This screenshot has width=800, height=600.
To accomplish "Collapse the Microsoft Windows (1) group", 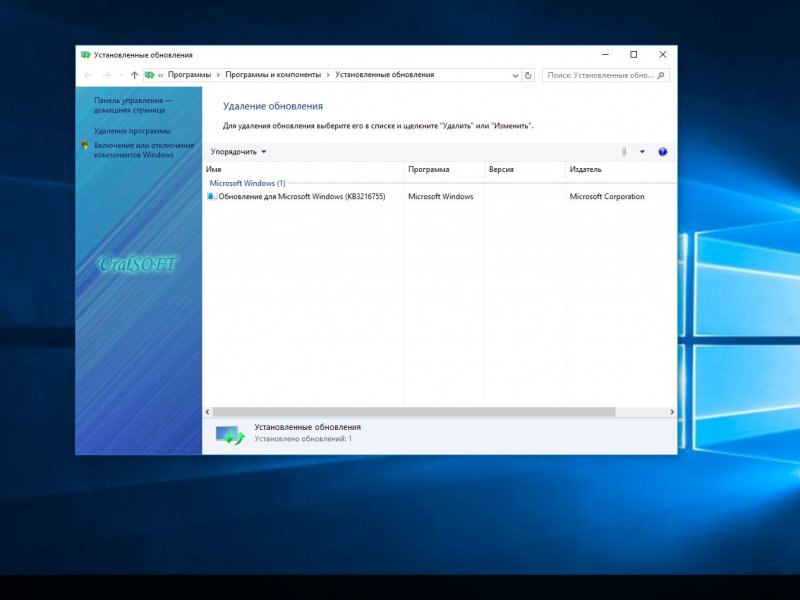I will 247,183.
